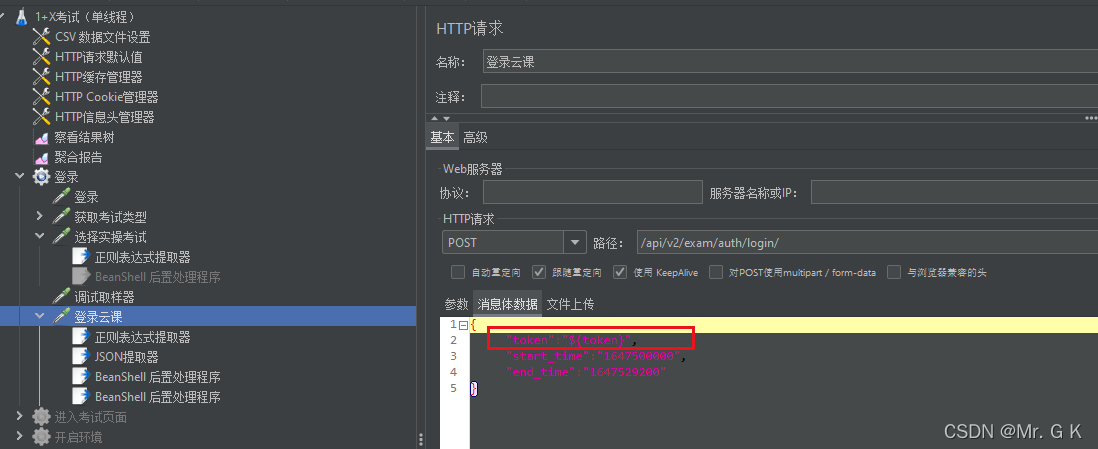Click 进入考试页面 disabled gear icon
The height and width of the screenshot is (449, 1098).
42,417
